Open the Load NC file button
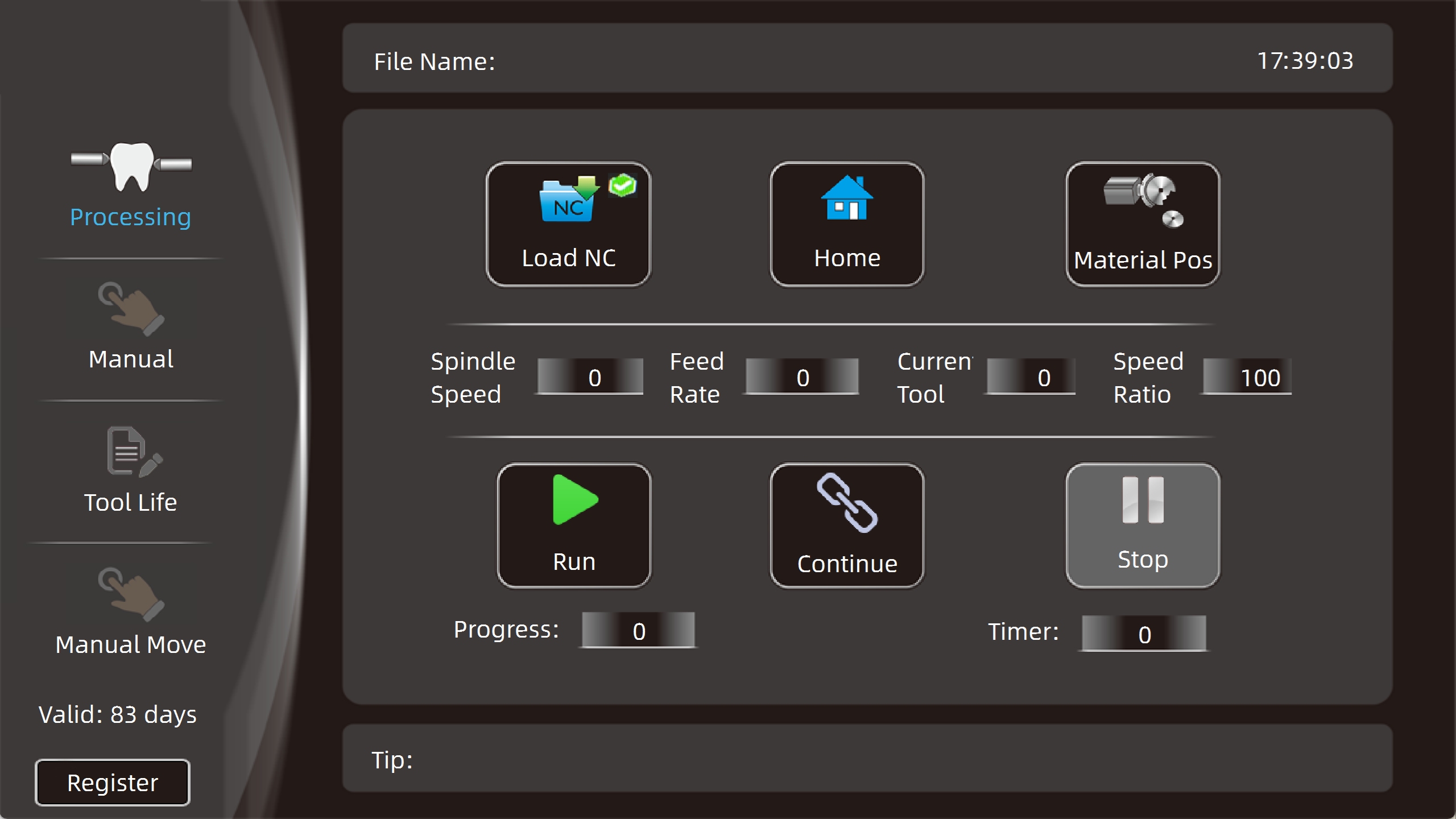Image resolution: width=1456 pixels, height=819 pixels. coord(568,224)
